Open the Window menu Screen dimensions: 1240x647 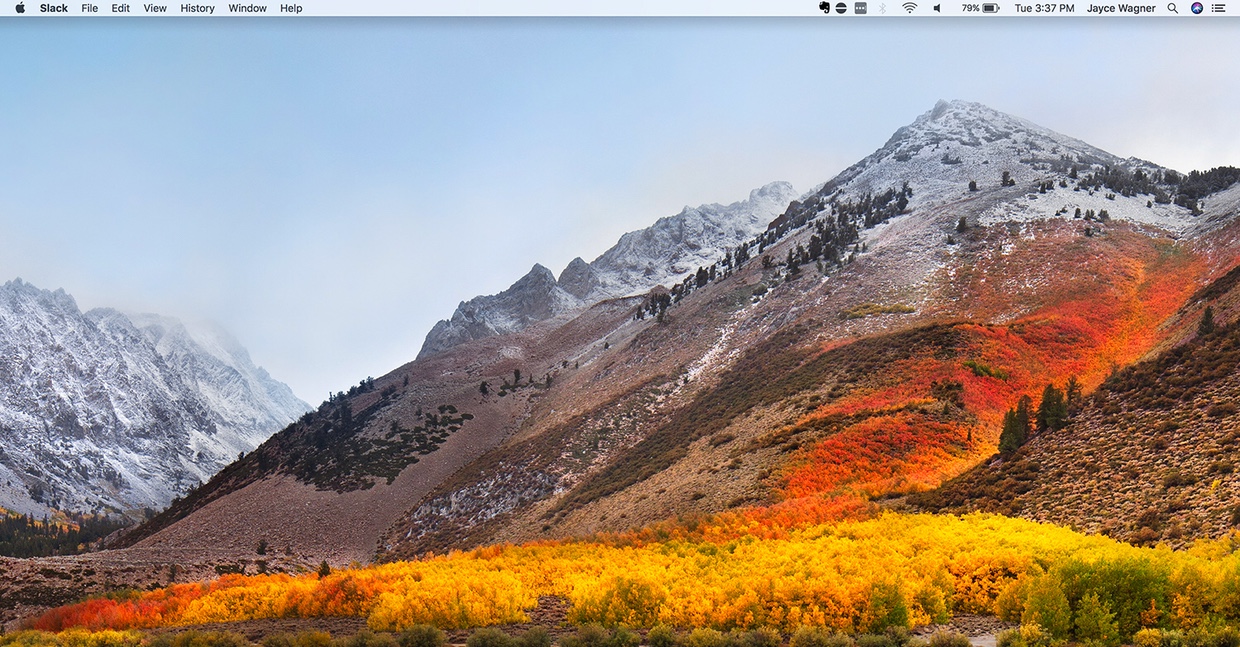247,8
